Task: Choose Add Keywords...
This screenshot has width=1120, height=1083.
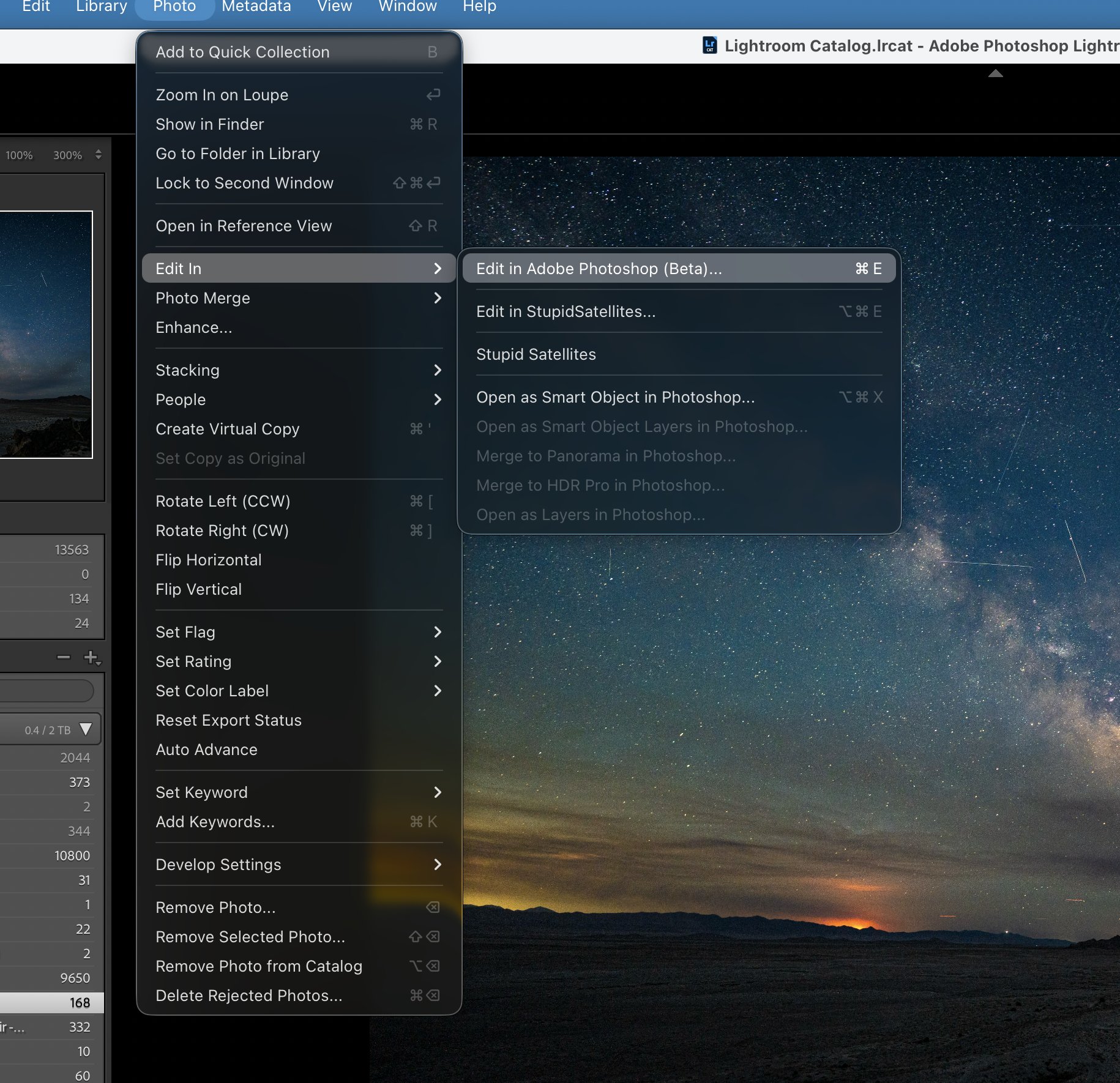Action: tap(299, 822)
